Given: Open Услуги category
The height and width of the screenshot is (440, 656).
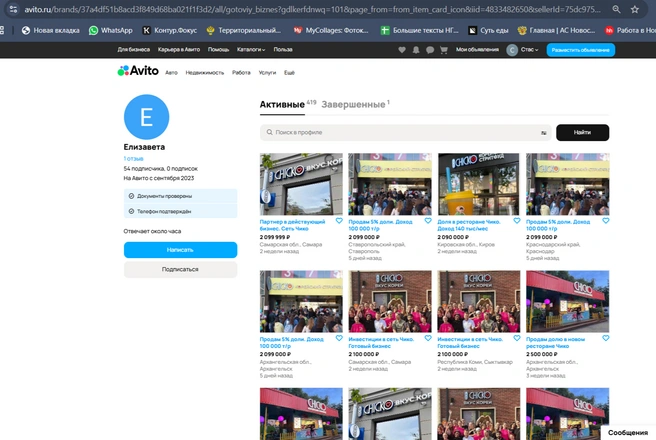Looking at the screenshot, I should point(267,73).
